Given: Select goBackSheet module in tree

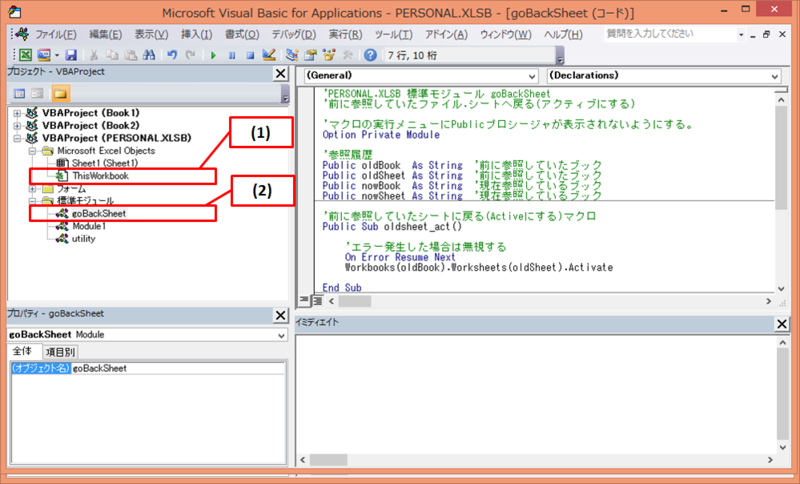Looking at the screenshot, I should (99, 214).
